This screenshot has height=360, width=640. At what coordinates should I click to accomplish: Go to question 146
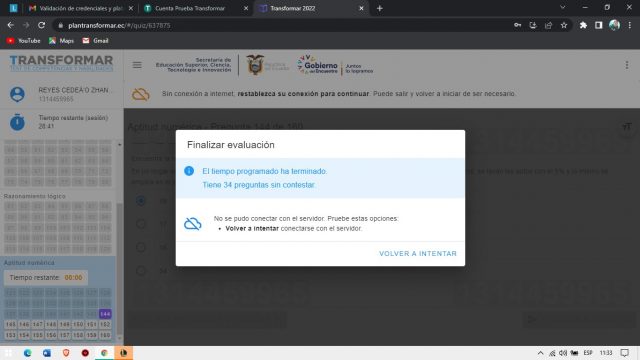(x=24, y=324)
